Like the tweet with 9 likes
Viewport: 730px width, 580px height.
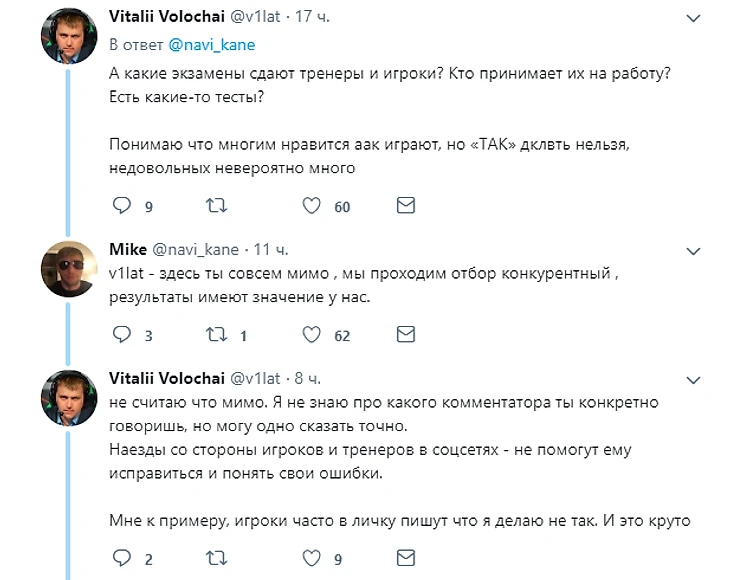point(311,558)
